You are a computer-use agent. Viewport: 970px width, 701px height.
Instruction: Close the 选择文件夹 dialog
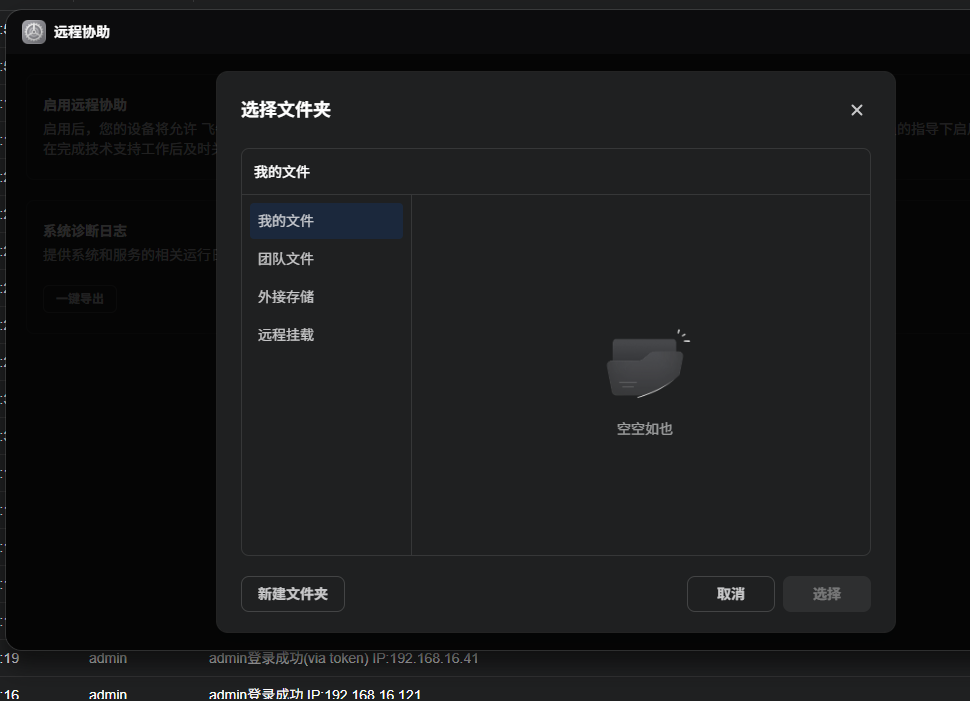[x=857, y=110]
